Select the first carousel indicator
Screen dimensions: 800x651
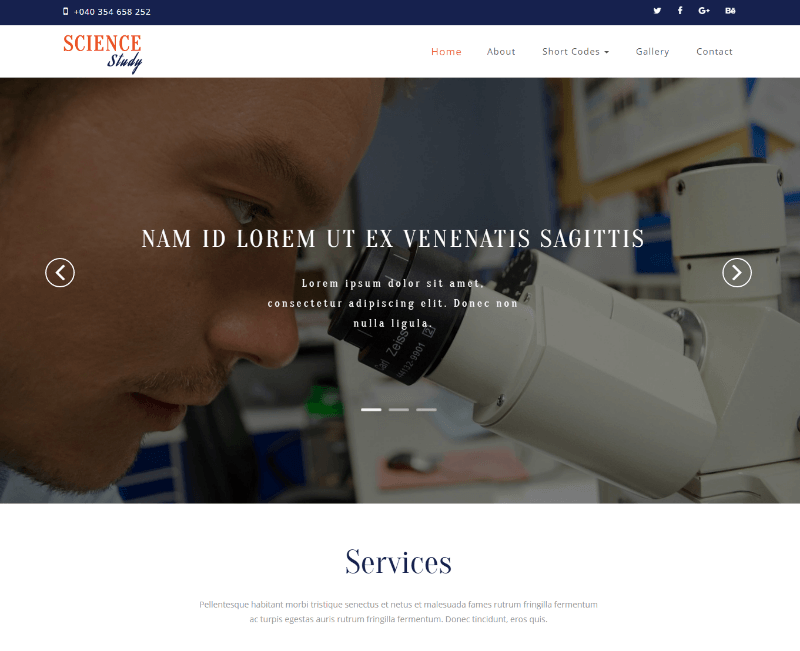371,410
